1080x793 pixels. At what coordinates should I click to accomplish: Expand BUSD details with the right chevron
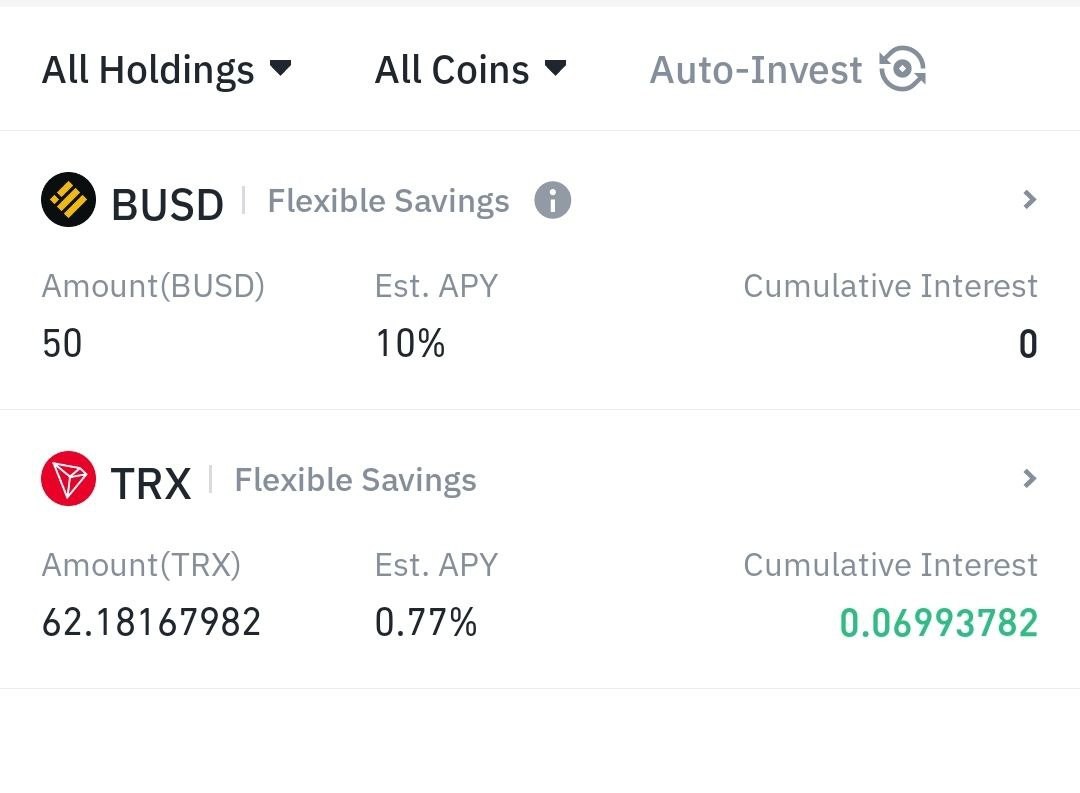click(x=1029, y=200)
